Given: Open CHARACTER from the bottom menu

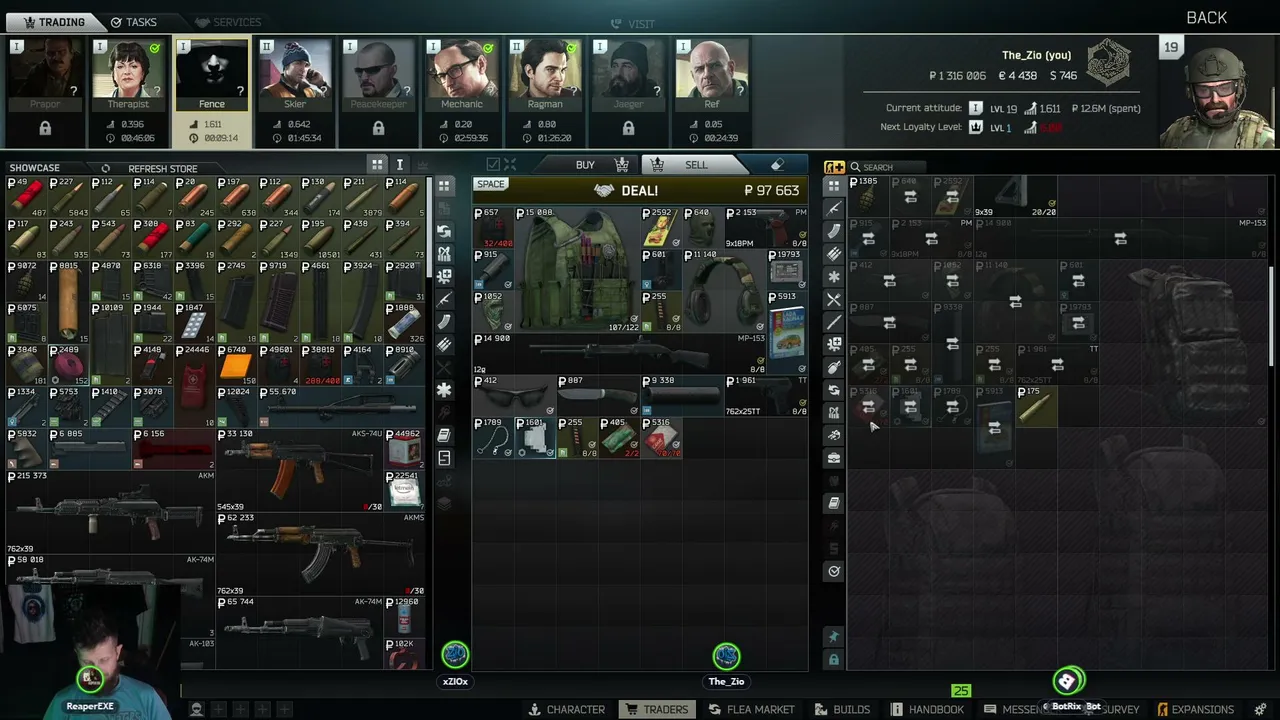Looking at the screenshot, I should pos(566,709).
